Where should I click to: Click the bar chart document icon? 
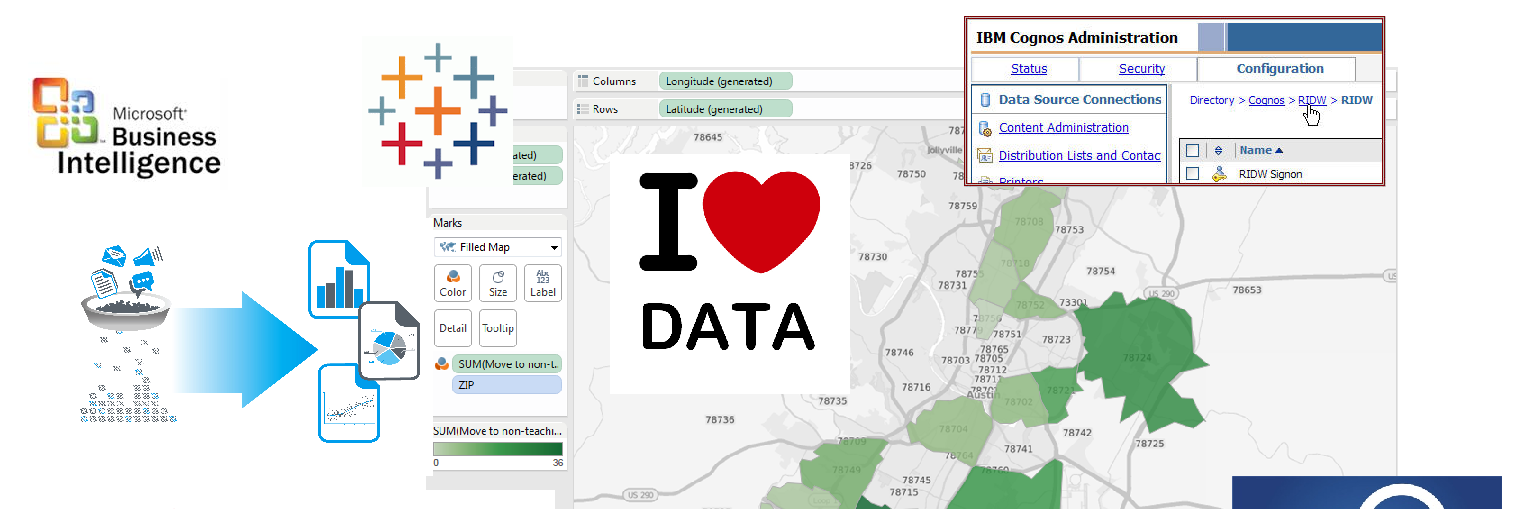pyautogui.click(x=338, y=280)
